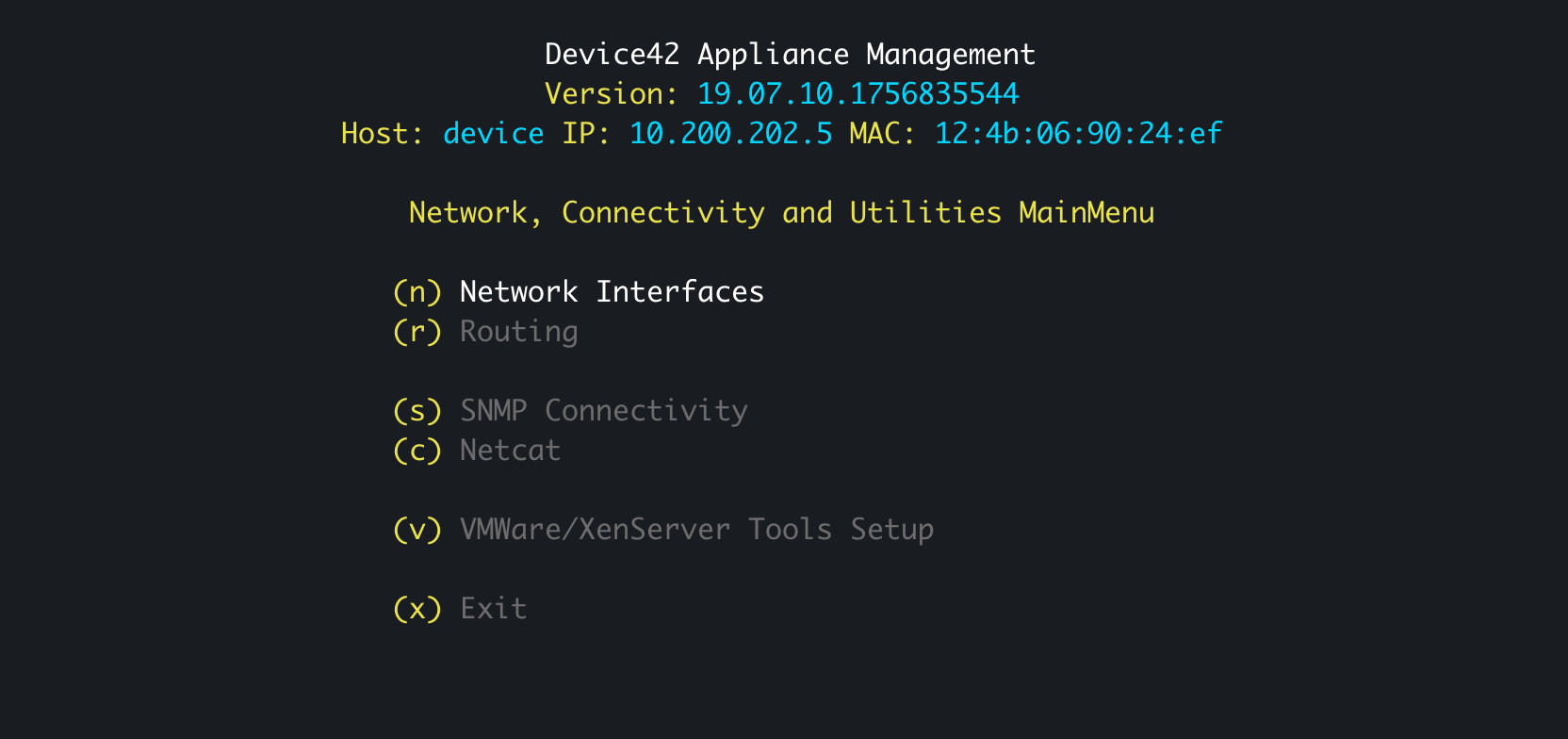Click the Device42 Appliance Management title

(x=790, y=55)
